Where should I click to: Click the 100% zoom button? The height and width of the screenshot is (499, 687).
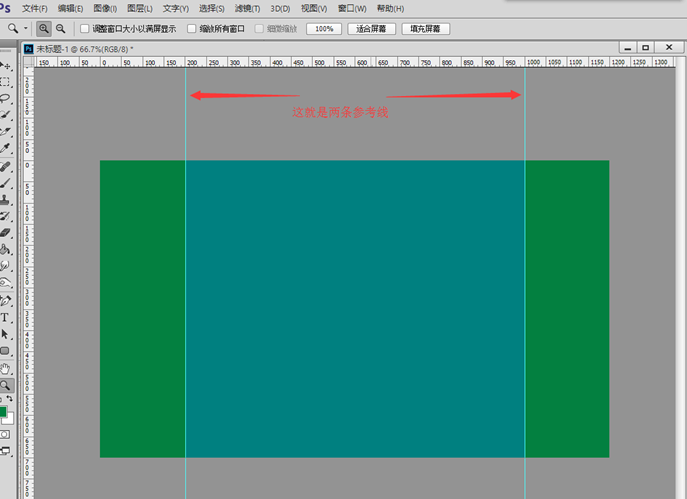pyautogui.click(x=324, y=29)
